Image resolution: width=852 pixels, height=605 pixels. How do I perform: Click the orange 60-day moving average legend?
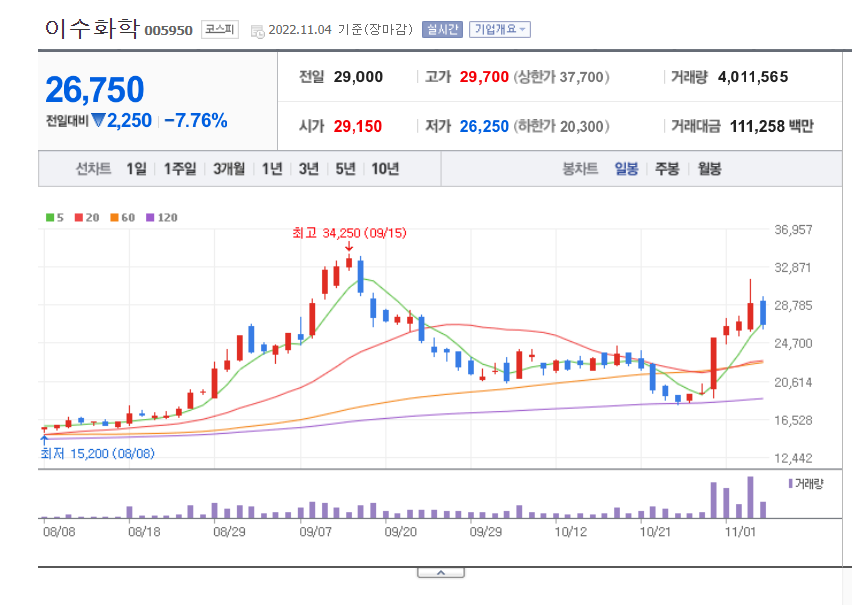tap(122, 217)
